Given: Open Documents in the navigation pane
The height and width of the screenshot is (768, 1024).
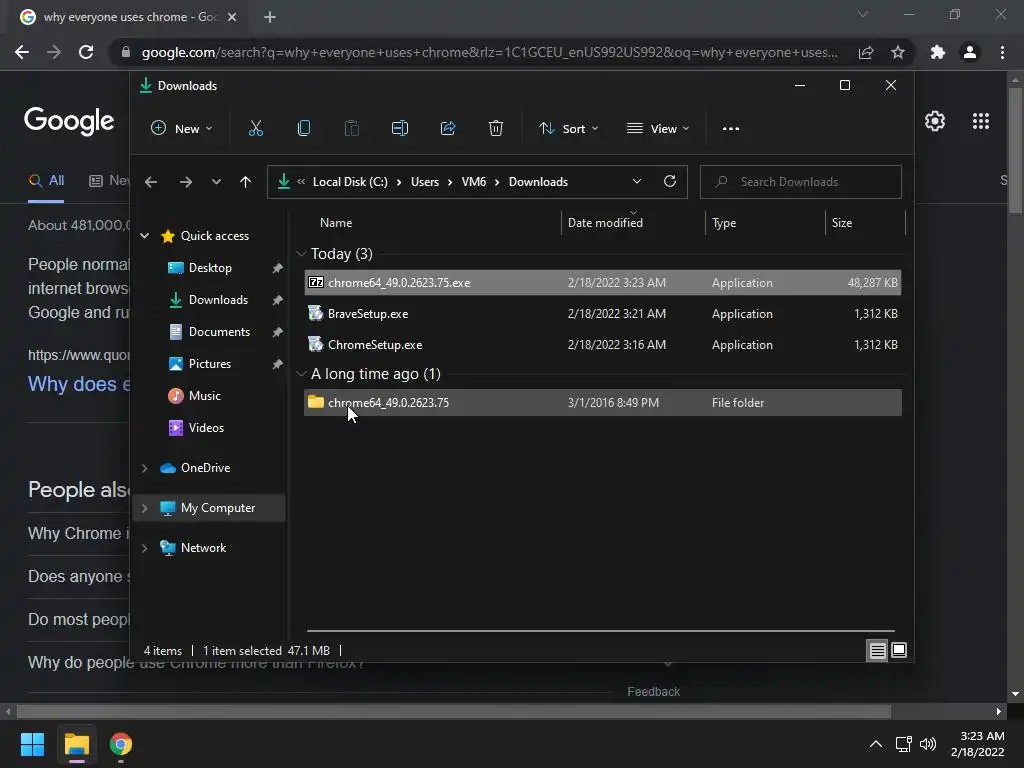Looking at the screenshot, I should 219,332.
